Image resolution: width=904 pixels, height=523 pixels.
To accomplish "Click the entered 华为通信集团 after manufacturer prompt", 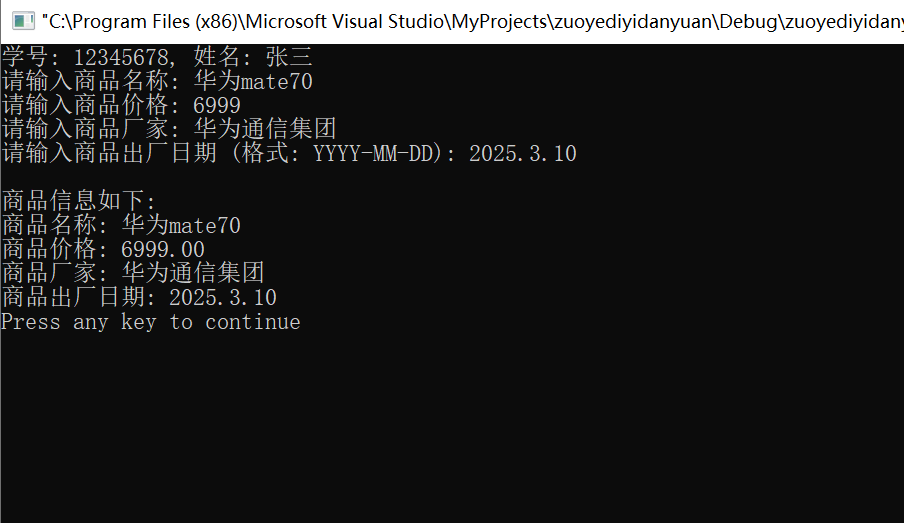I will pos(265,129).
